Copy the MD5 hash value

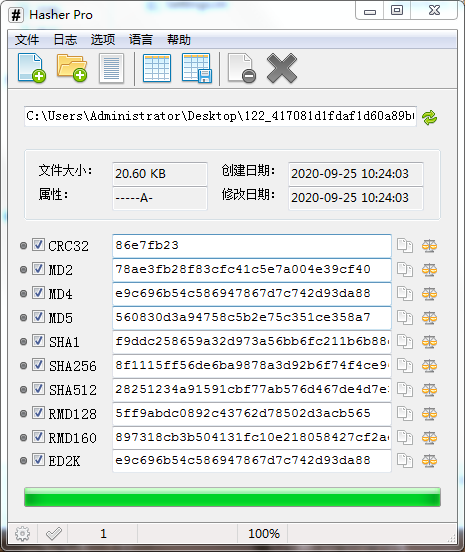(405, 318)
